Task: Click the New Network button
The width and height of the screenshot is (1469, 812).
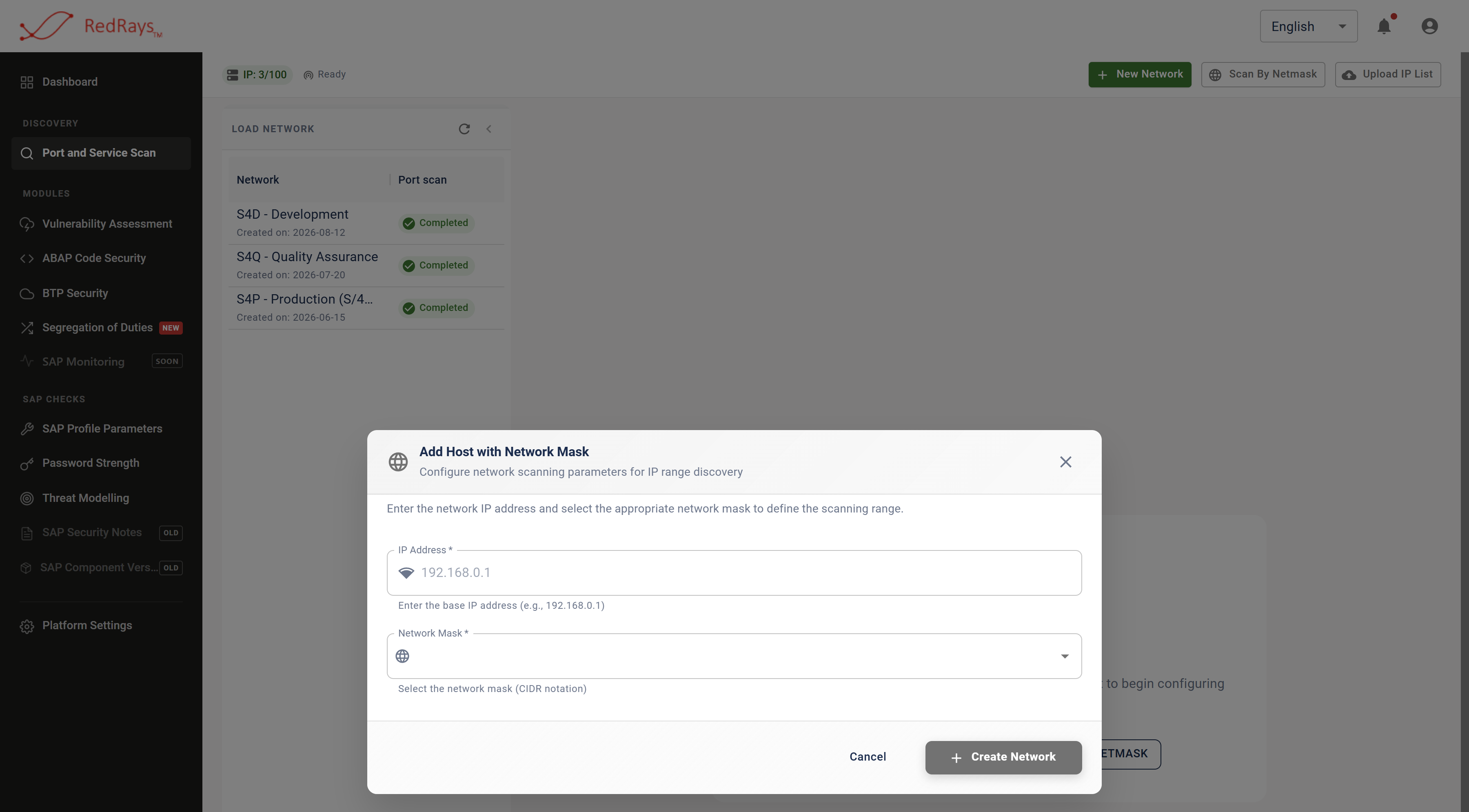Action: (x=1139, y=75)
